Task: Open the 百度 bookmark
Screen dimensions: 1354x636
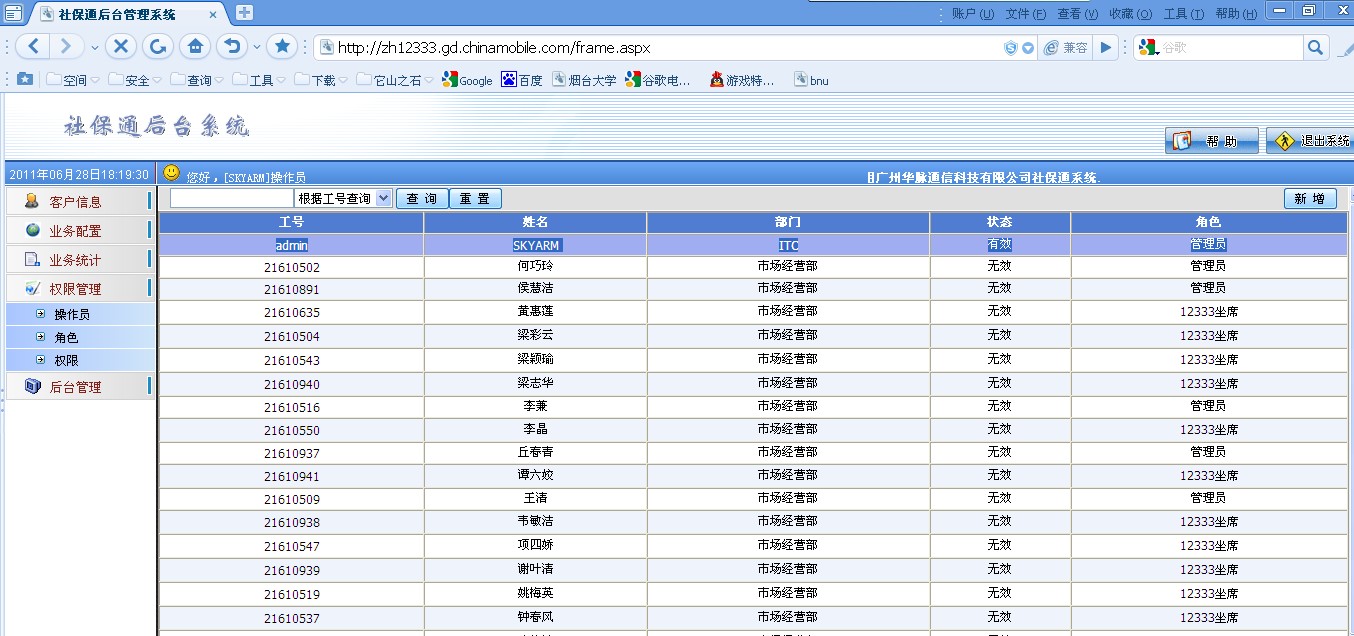Action: pos(522,80)
